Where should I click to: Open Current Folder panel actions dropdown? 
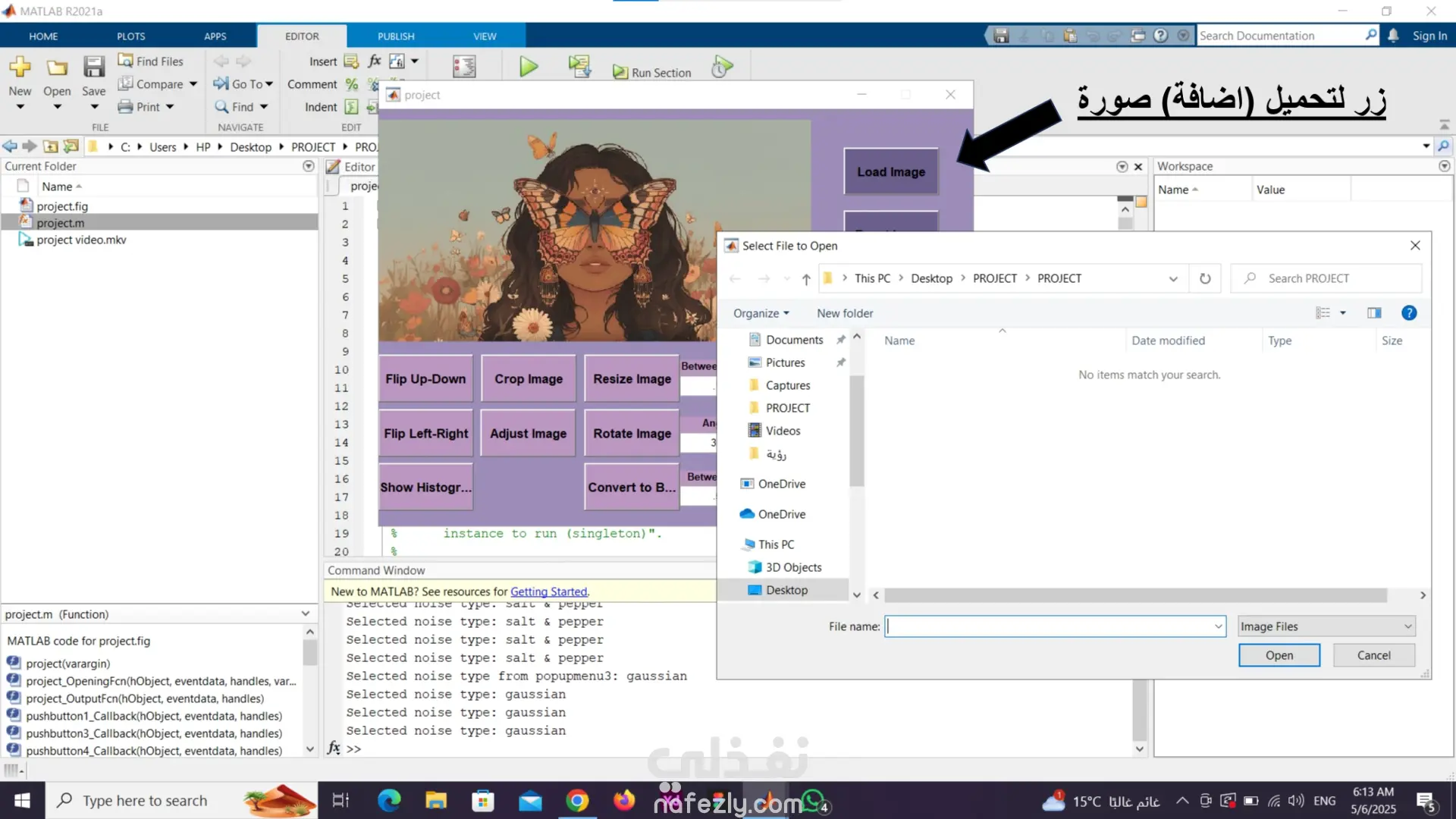point(308,166)
